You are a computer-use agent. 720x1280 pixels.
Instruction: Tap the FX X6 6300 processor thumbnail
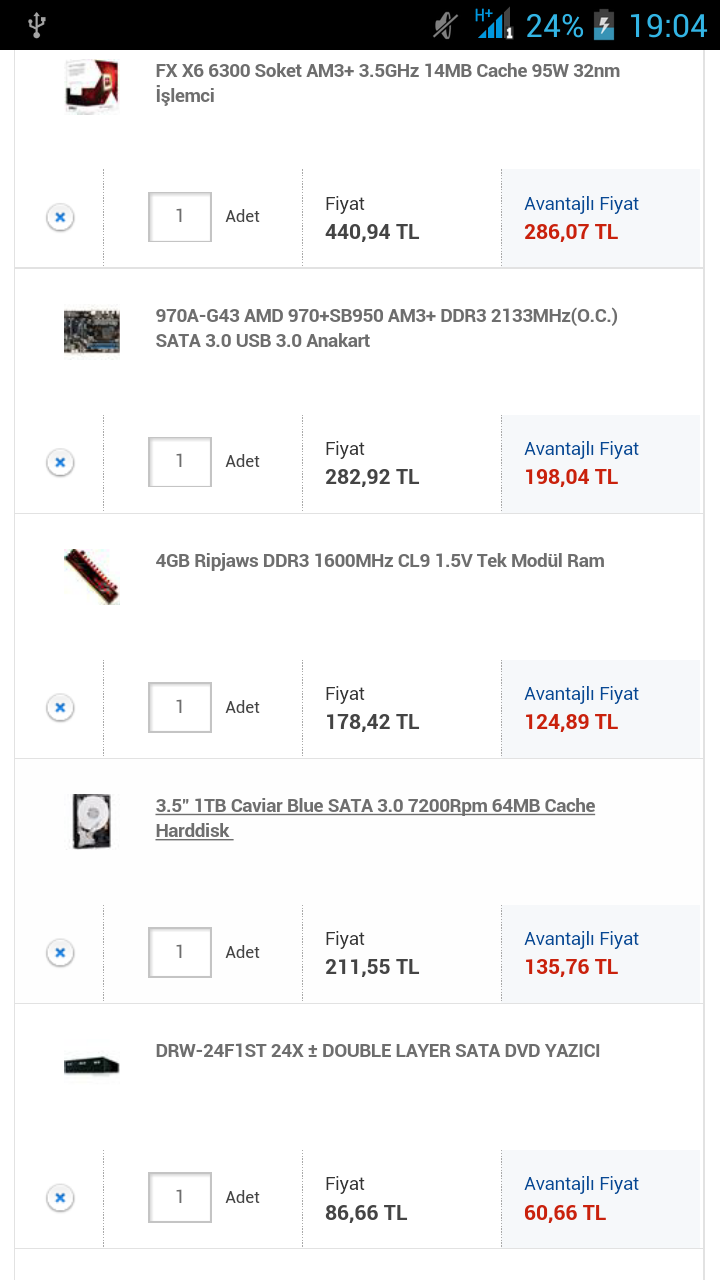(92, 86)
